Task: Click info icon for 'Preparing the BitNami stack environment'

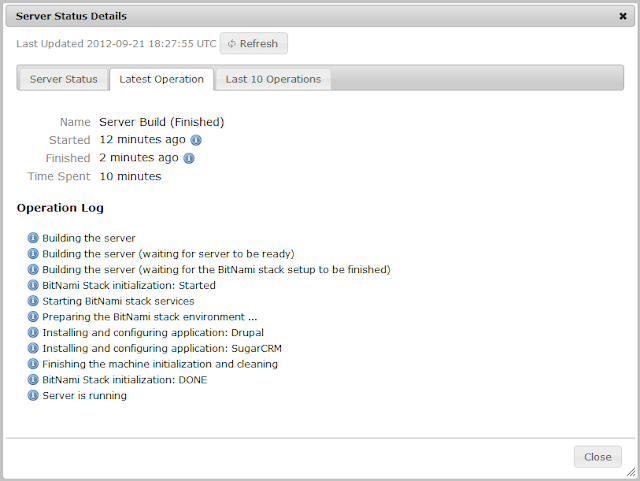Action: click(x=33, y=317)
